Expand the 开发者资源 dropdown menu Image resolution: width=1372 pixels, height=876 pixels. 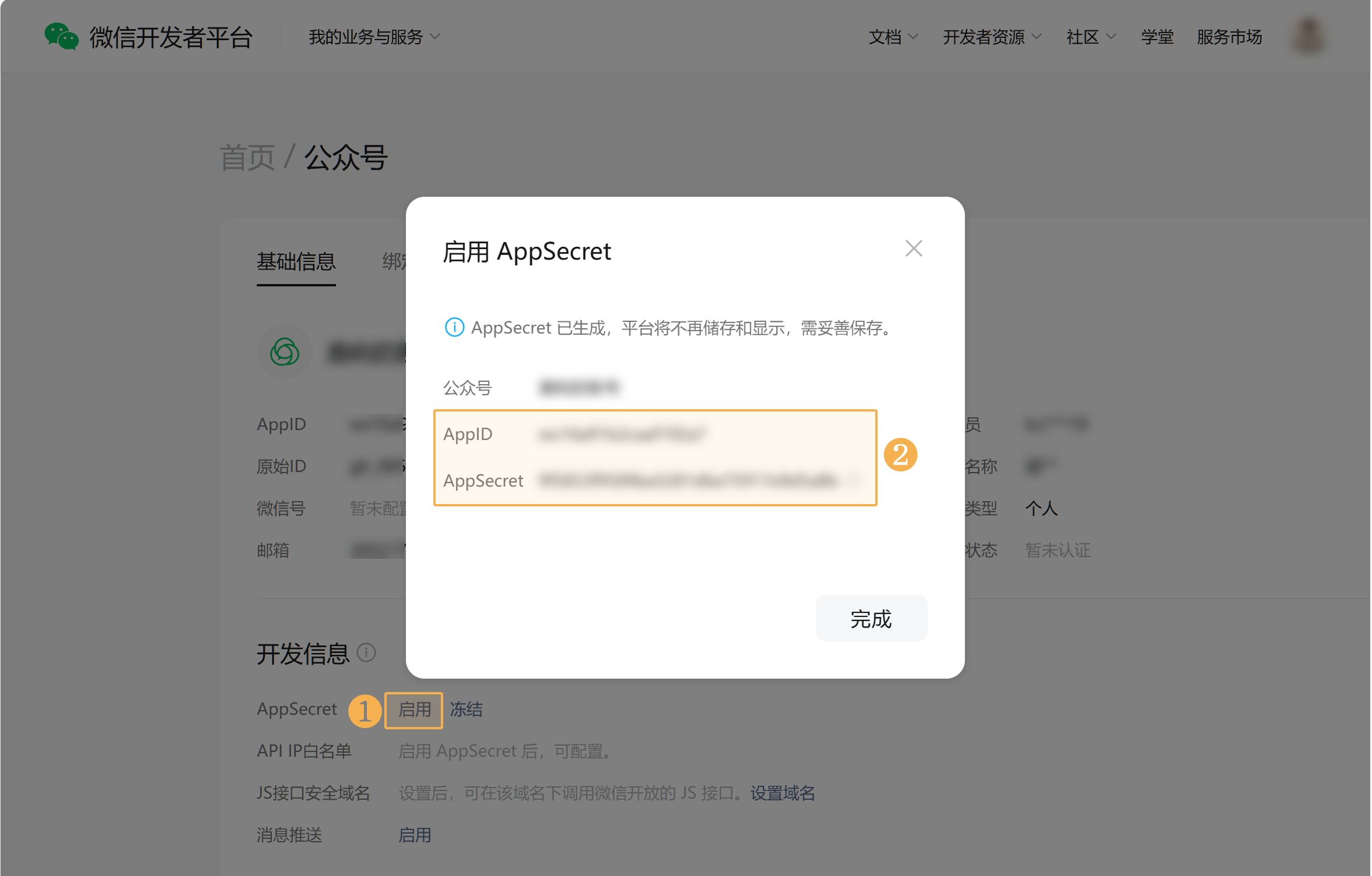click(x=992, y=37)
